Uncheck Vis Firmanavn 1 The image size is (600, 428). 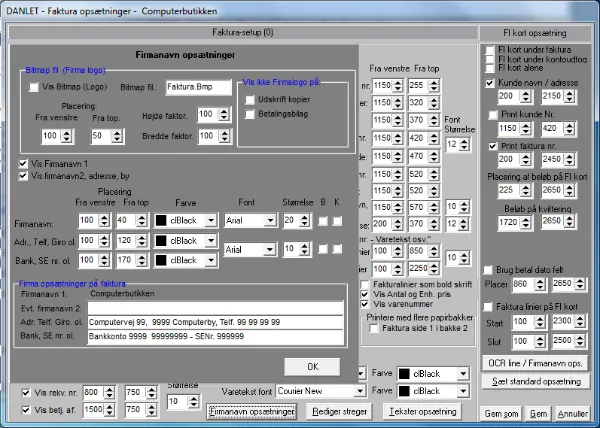coord(23,164)
